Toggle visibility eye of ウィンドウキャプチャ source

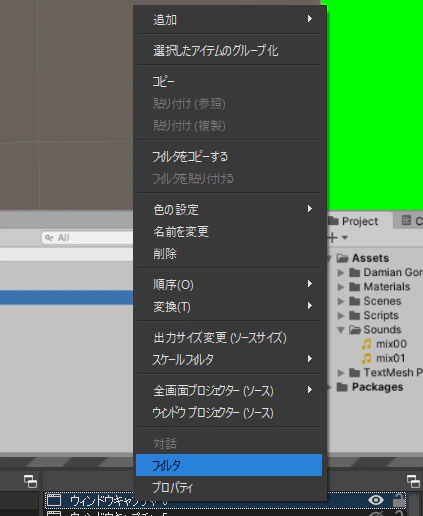coord(376,500)
